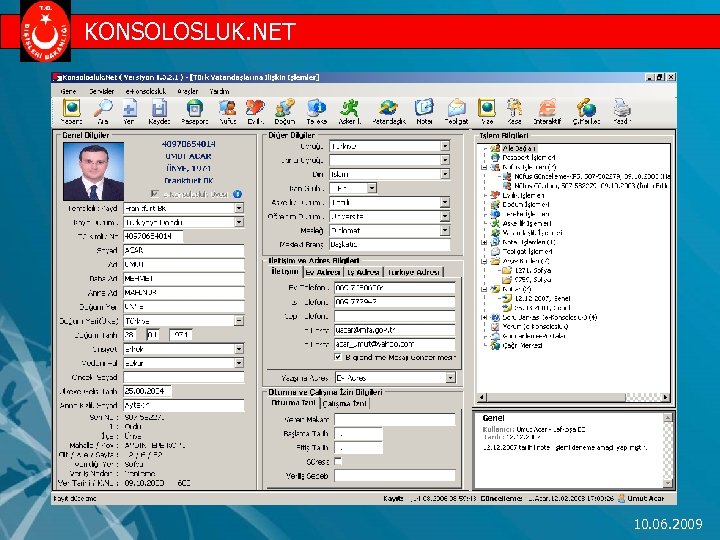The image size is (720, 540).
Task: Select Tebligat İşlemleri in the tree
Action: tap(527, 251)
